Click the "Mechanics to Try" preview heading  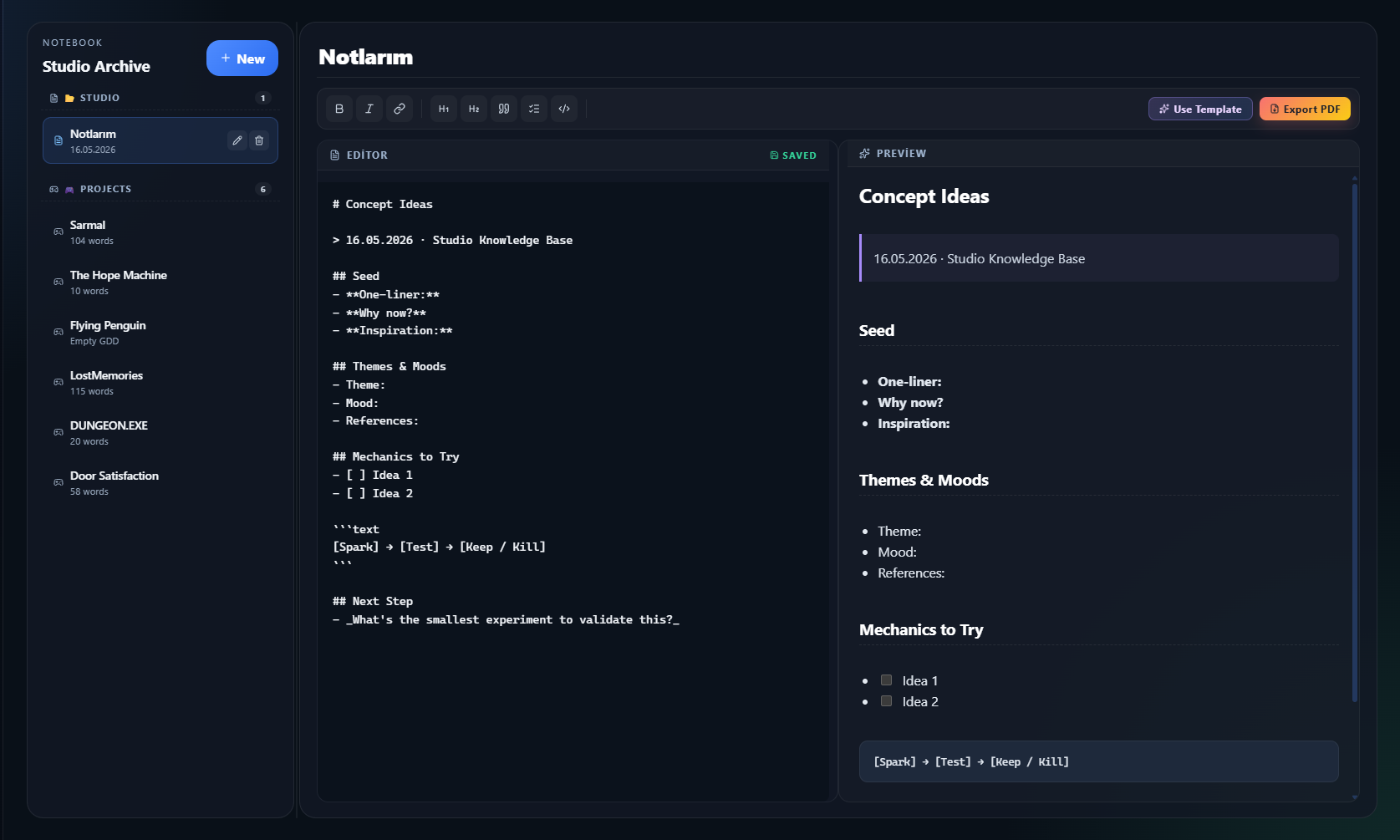(921, 629)
